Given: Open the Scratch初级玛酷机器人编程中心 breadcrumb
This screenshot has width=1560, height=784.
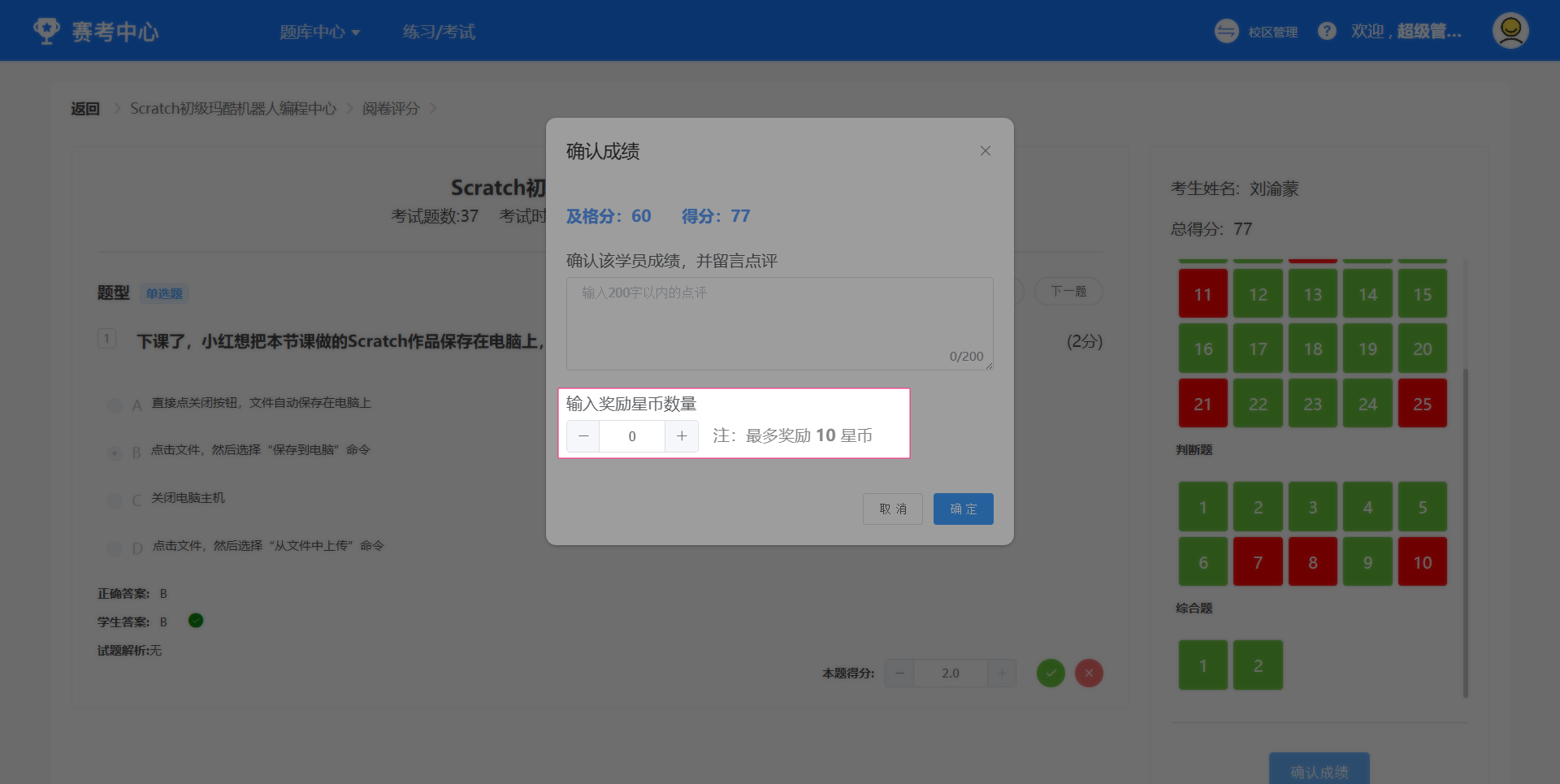Looking at the screenshot, I should pyautogui.click(x=233, y=109).
